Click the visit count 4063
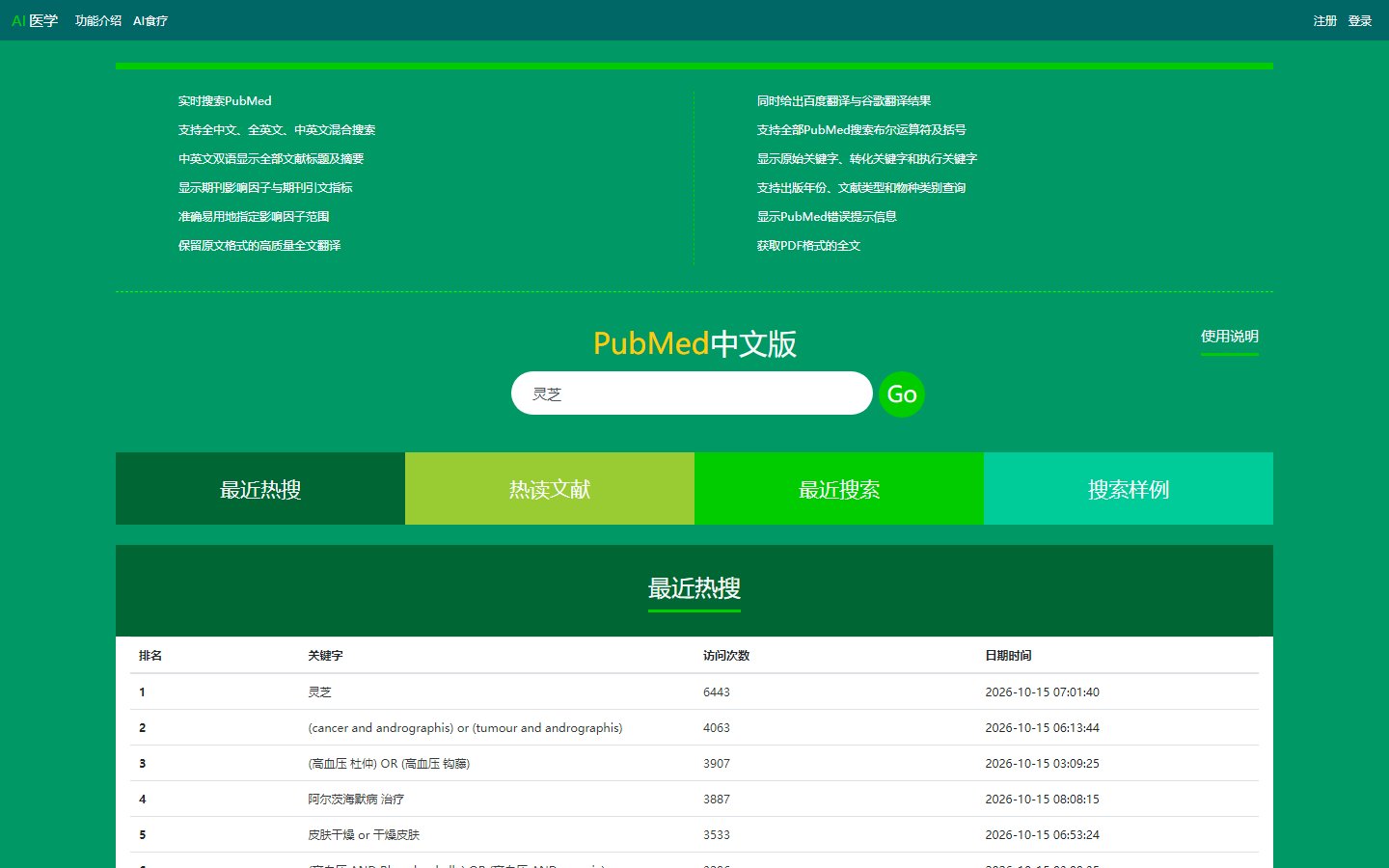1389x868 pixels. [717, 727]
